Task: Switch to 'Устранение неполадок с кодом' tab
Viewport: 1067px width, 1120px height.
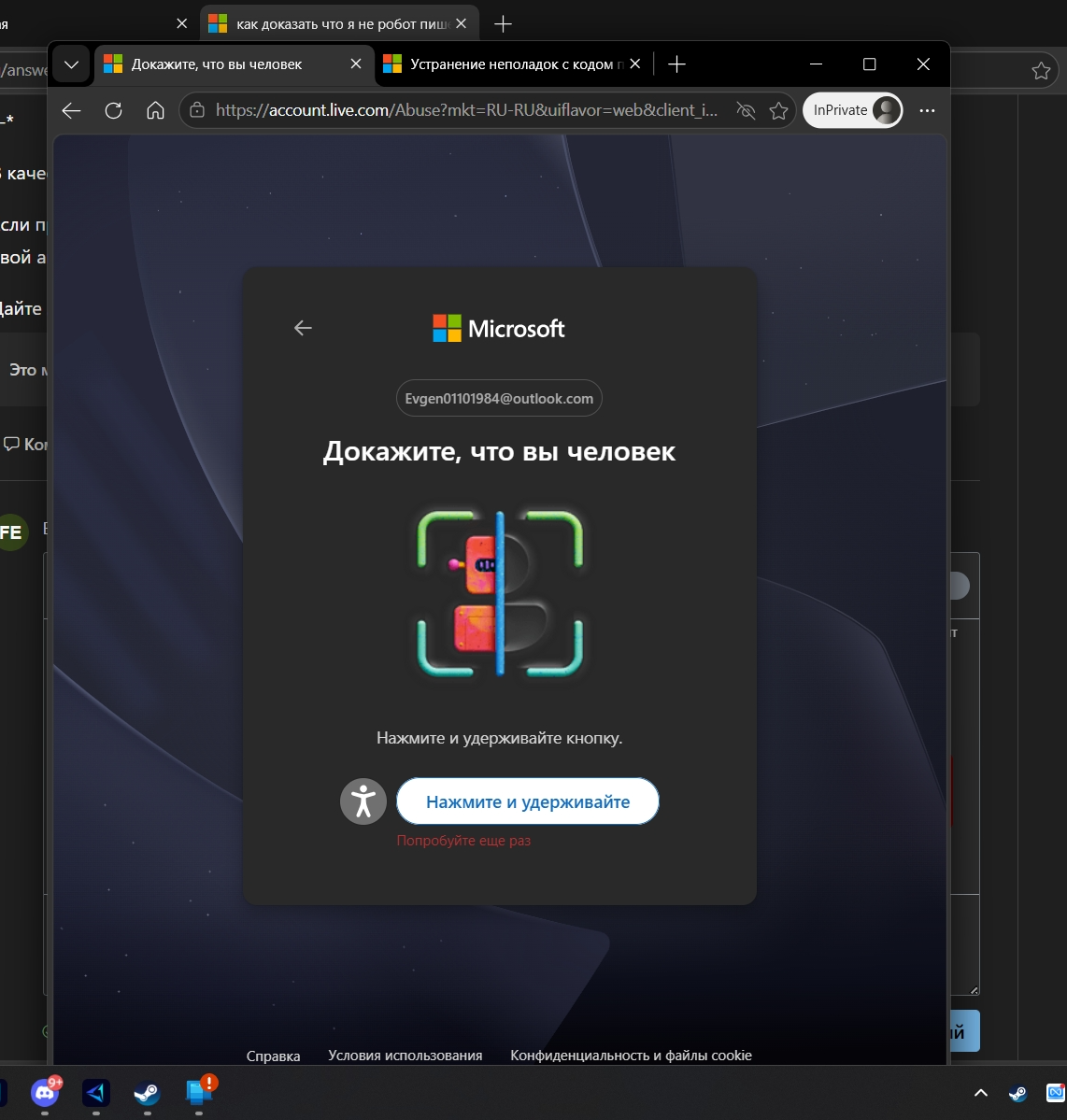Action: click(512, 64)
